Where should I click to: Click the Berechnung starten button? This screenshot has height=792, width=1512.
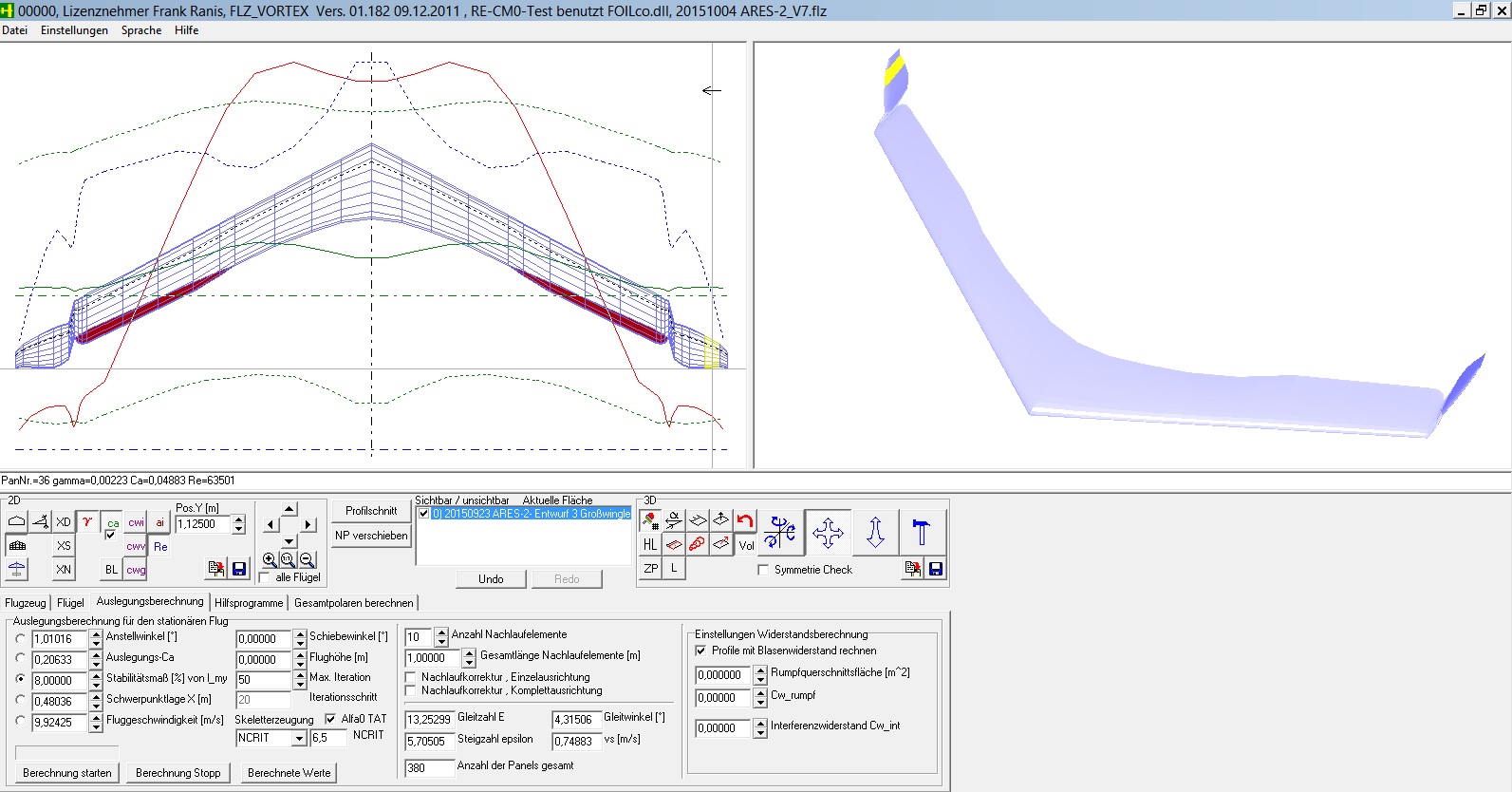tap(66, 773)
